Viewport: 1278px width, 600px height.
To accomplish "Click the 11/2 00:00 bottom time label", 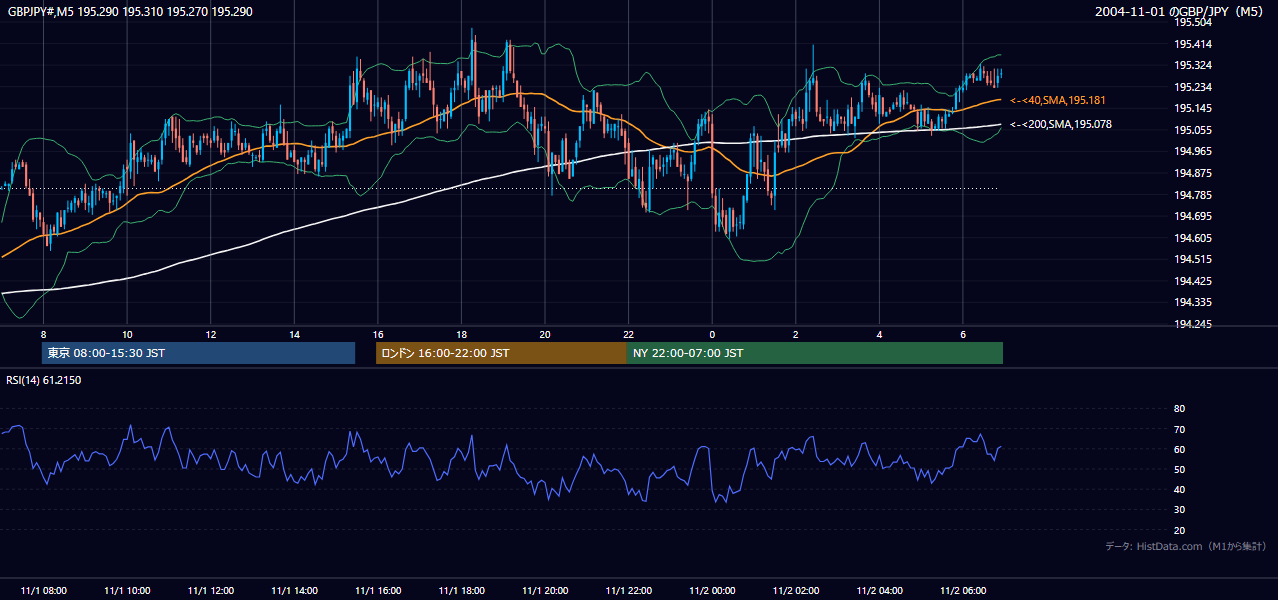I will (712, 590).
